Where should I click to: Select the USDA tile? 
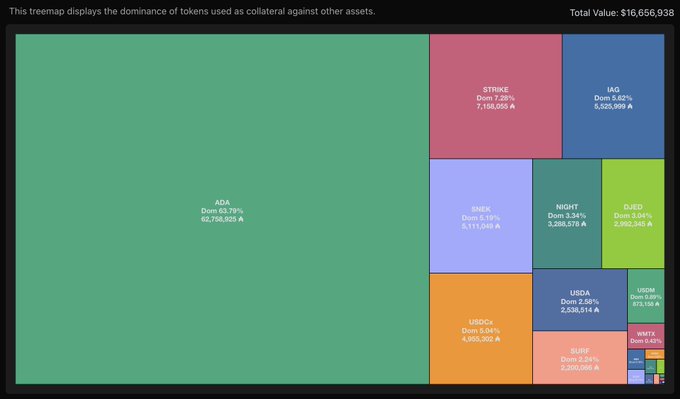pos(580,300)
